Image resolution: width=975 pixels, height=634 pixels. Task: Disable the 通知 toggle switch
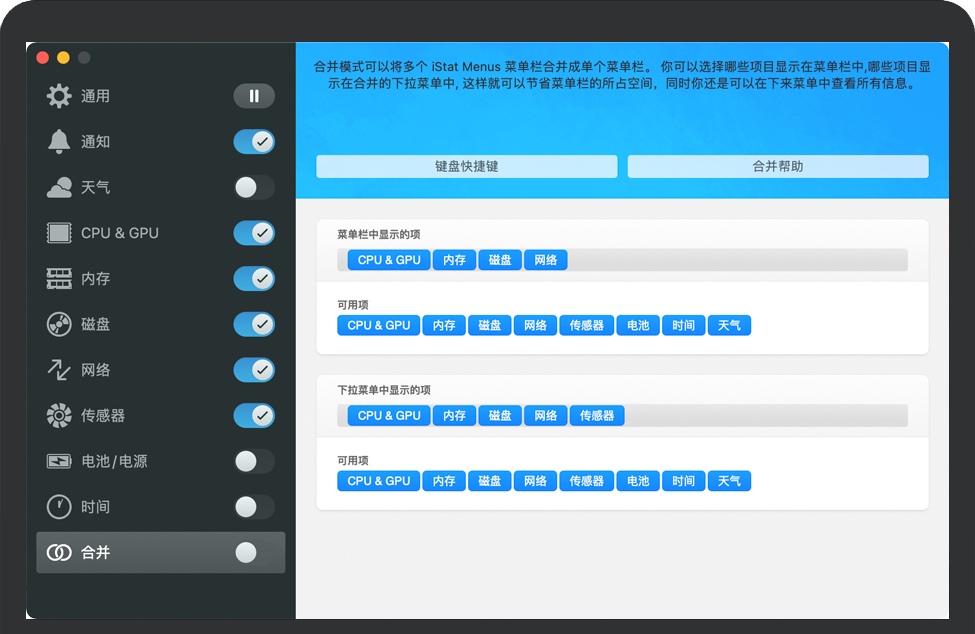coord(254,142)
